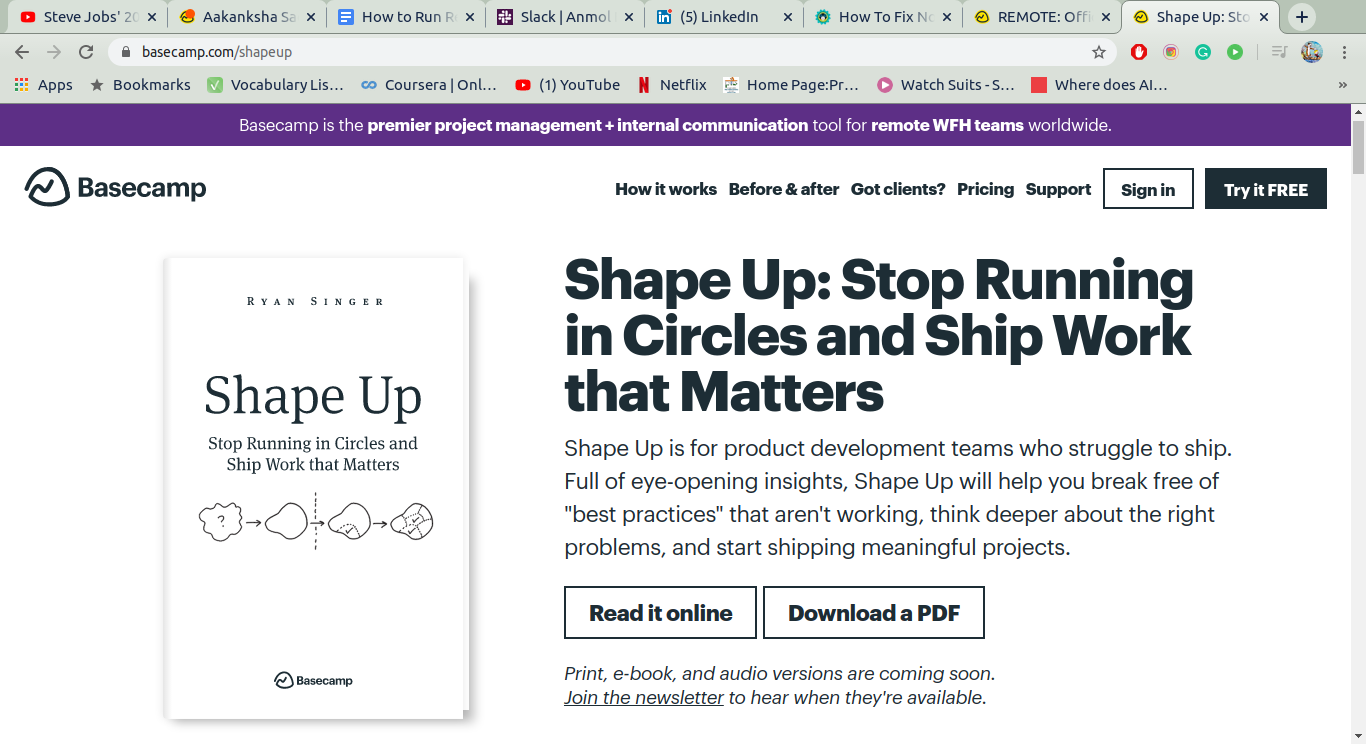The height and width of the screenshot is (744, 1366).
Task: Open the Pricing page
Action: 985,189
